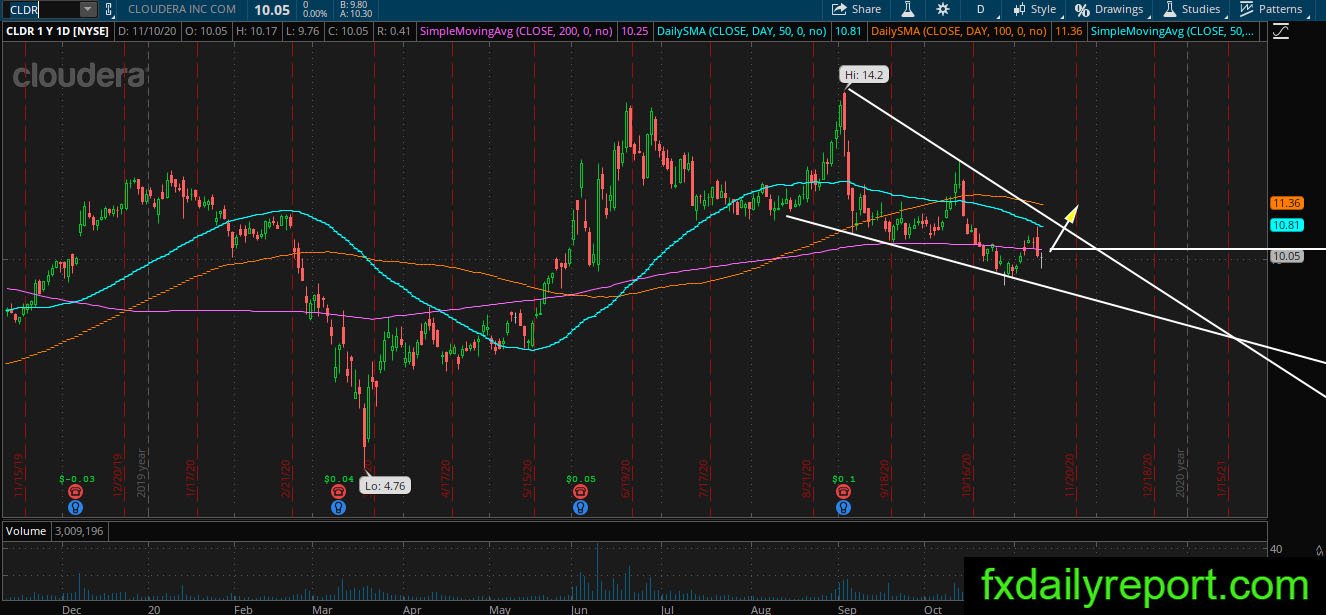This screenshot has height=615, width=1326.
Task: Click the magenta 10.25 SMA value
Action: point(634,32)
